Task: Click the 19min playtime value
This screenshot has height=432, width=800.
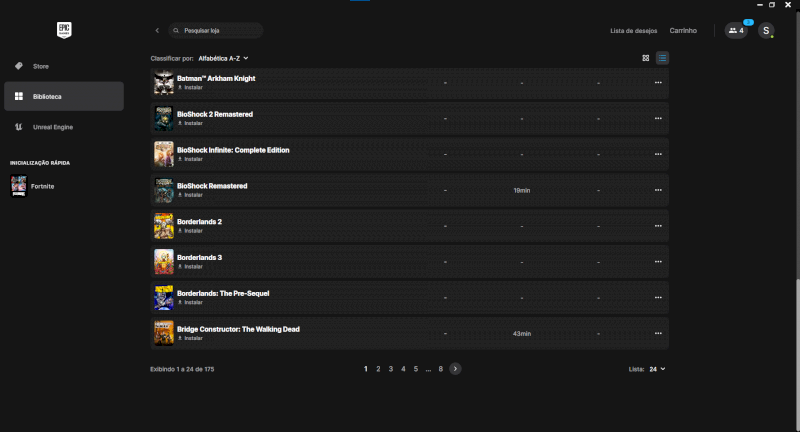Action: [521, 190]
